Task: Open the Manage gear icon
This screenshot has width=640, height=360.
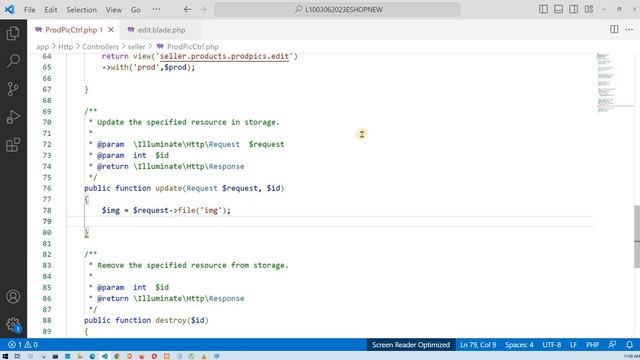Action: click(x=13, y=324)
